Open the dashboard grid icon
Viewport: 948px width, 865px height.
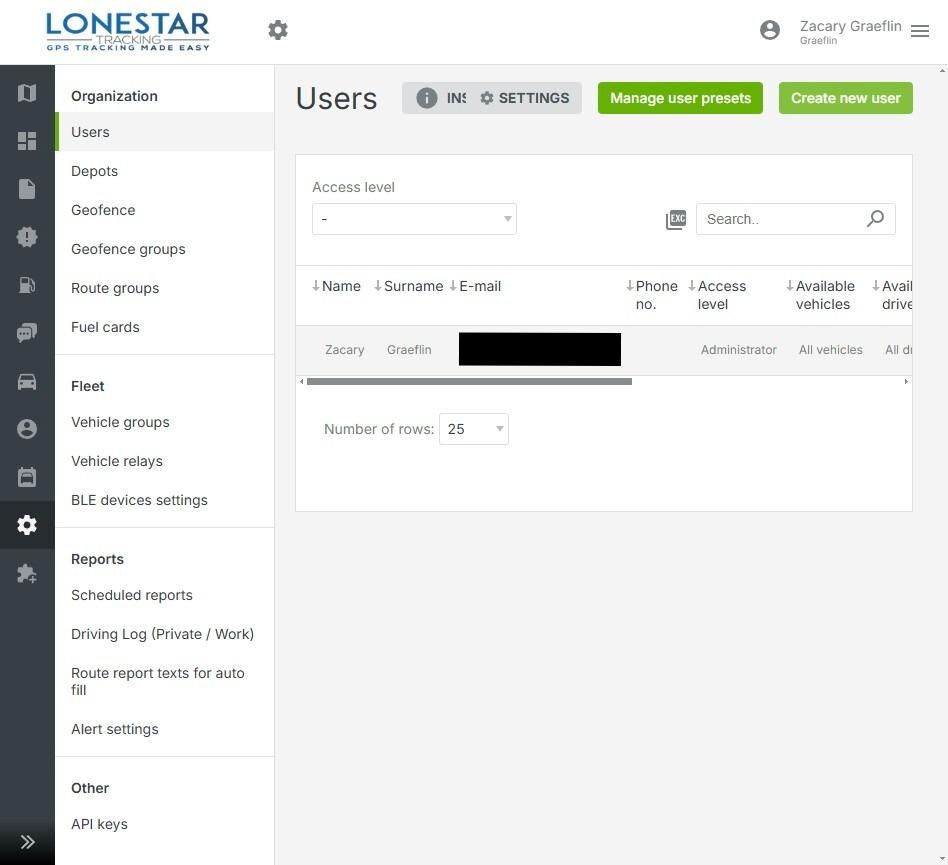pos(27,141)
